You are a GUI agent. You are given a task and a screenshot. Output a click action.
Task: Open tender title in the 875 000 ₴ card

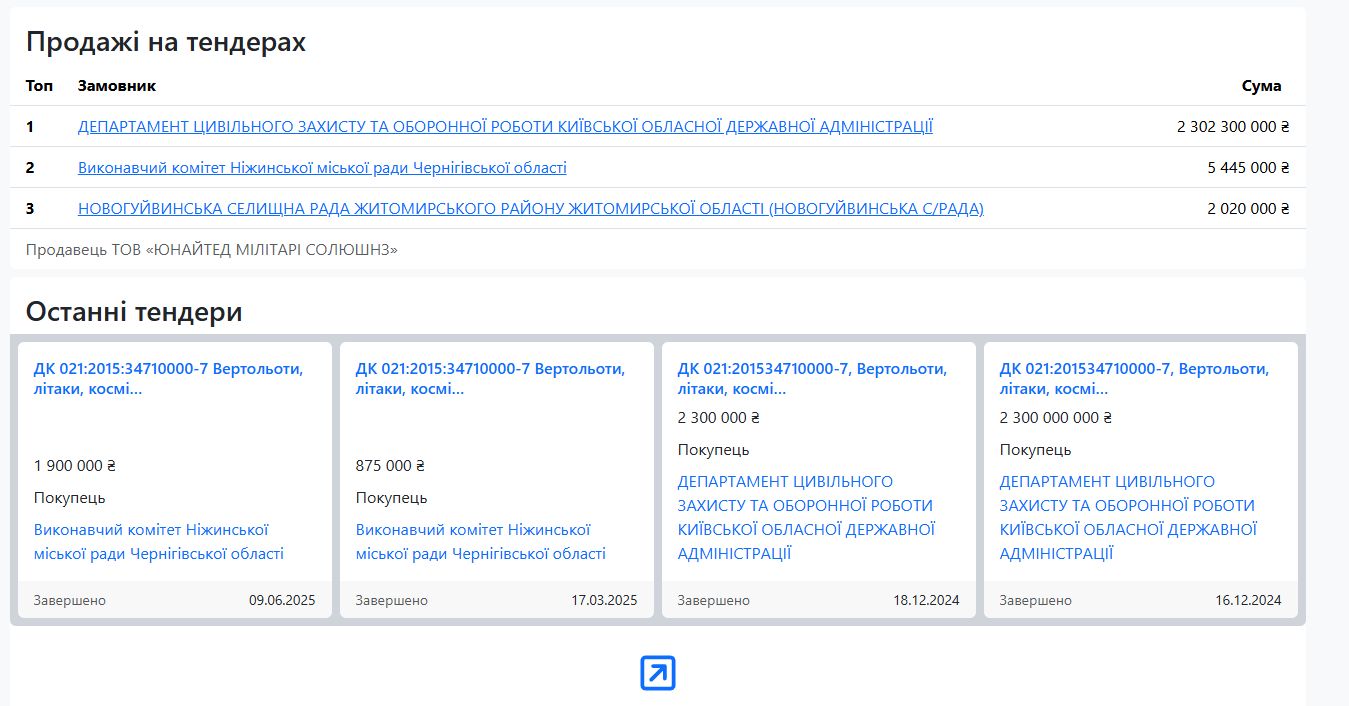coord(490,379)
